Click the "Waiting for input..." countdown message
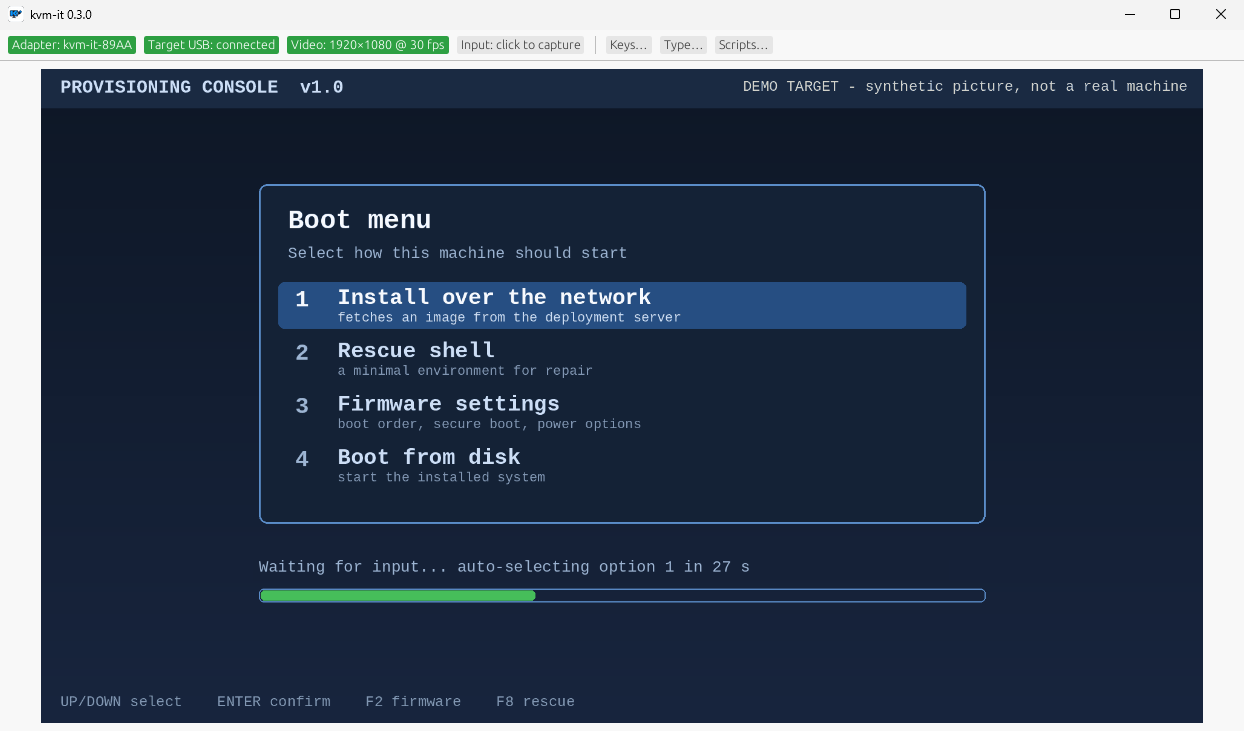This screenshot has height=731, width=1244. [504, 567]
